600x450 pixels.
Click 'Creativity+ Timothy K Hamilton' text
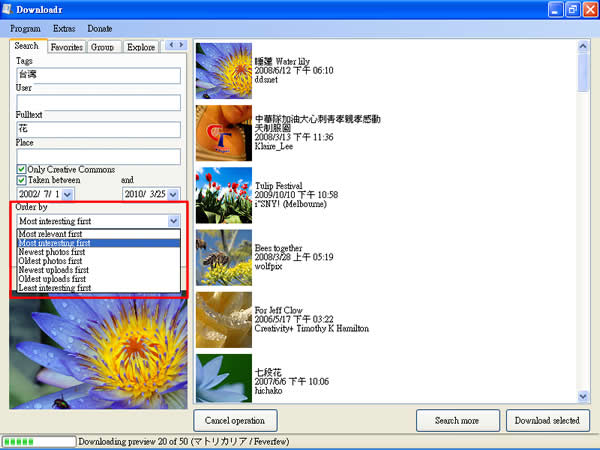[312, 328]
